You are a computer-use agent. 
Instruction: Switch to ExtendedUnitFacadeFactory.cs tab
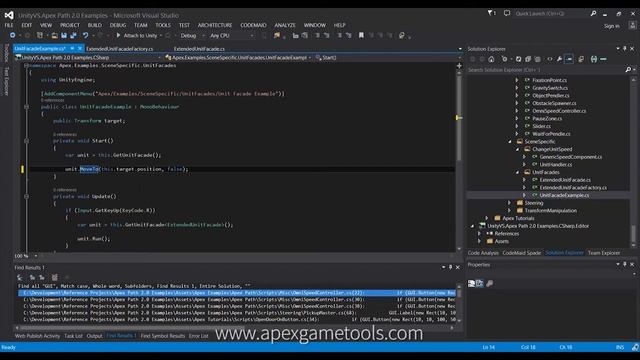120,49
